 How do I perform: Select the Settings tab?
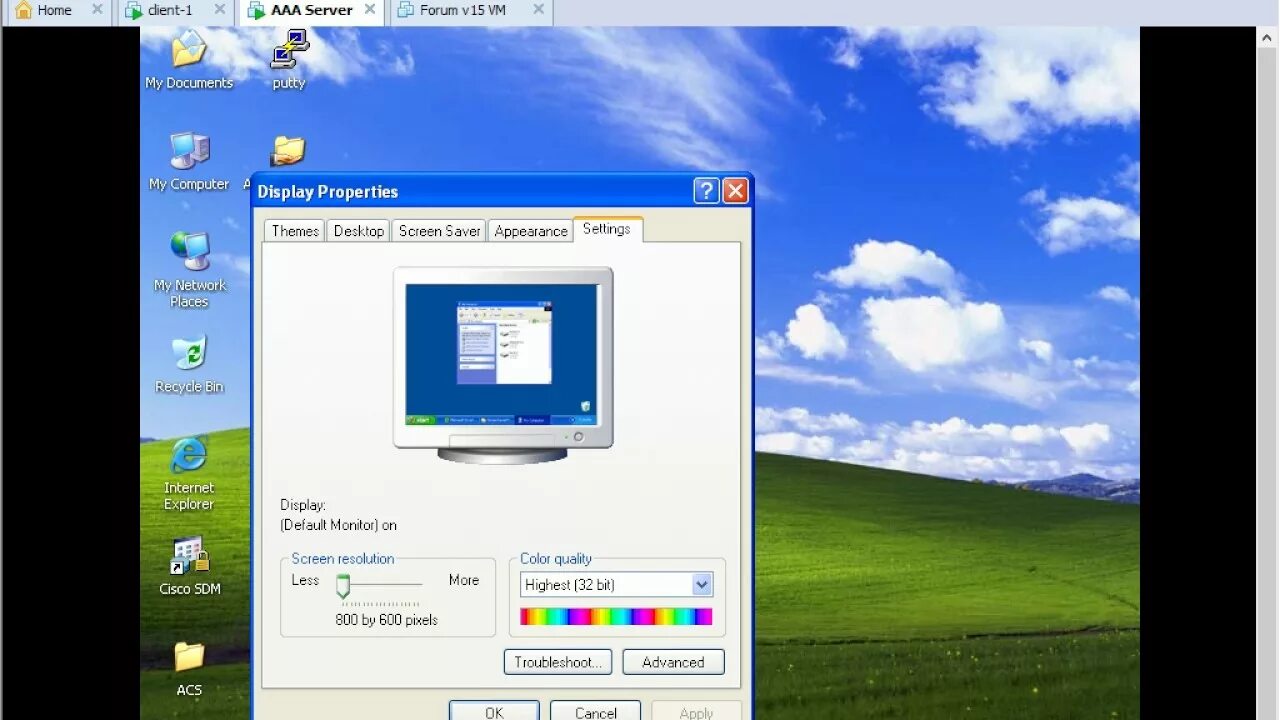click(607, 229)
